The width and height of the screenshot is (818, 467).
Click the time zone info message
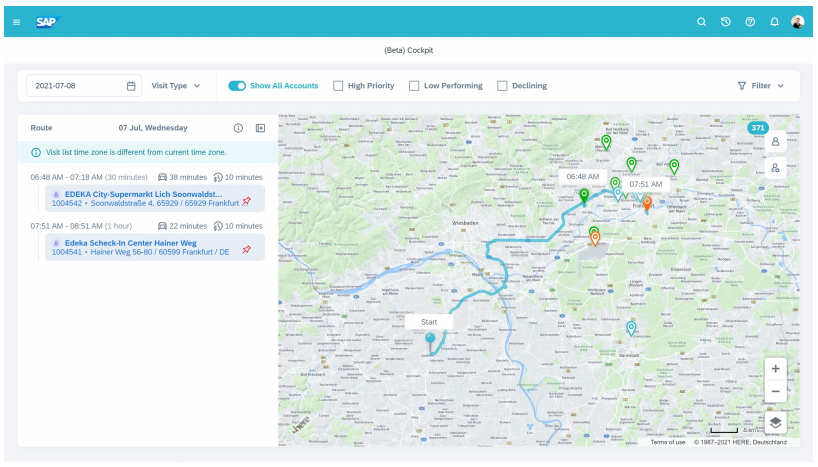(136, 152)
